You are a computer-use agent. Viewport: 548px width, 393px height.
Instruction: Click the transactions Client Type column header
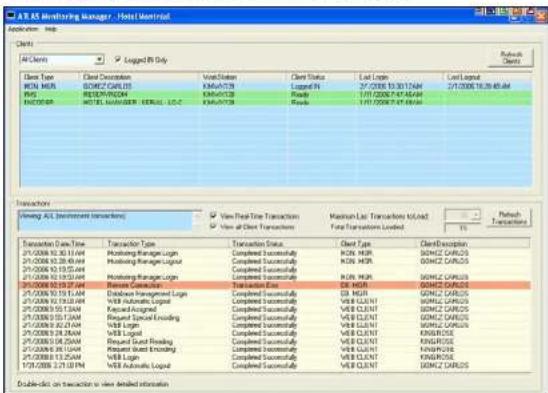coord(376,244)
